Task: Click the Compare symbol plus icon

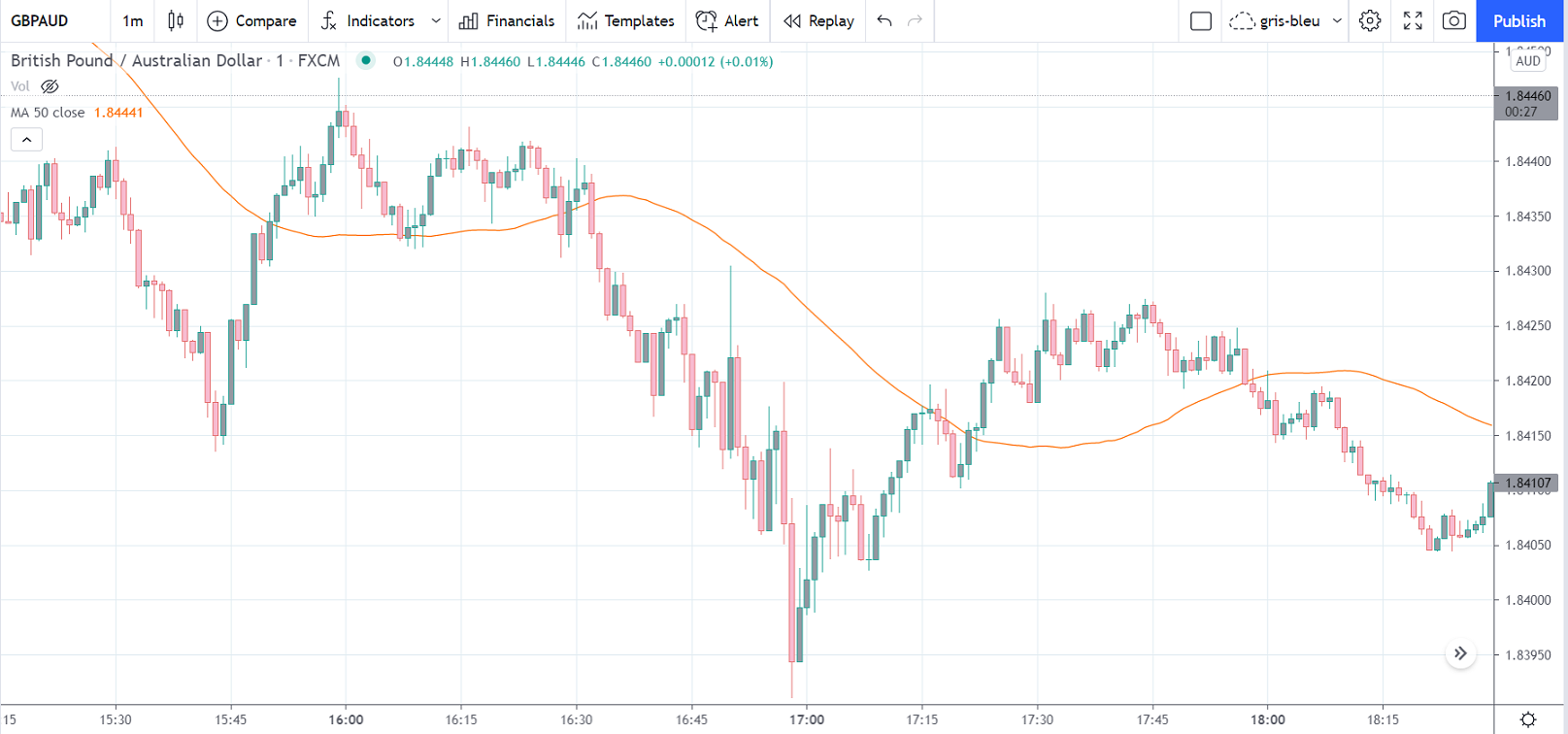Action: click(x=217, y=20)
